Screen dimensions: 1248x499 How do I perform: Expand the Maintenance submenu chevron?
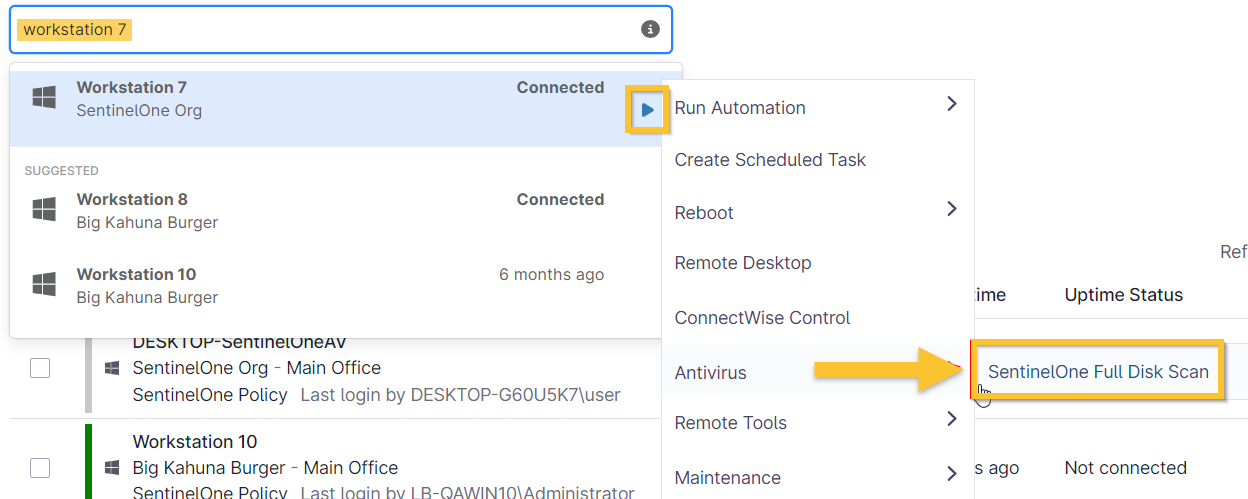click(x=951, y=474)
